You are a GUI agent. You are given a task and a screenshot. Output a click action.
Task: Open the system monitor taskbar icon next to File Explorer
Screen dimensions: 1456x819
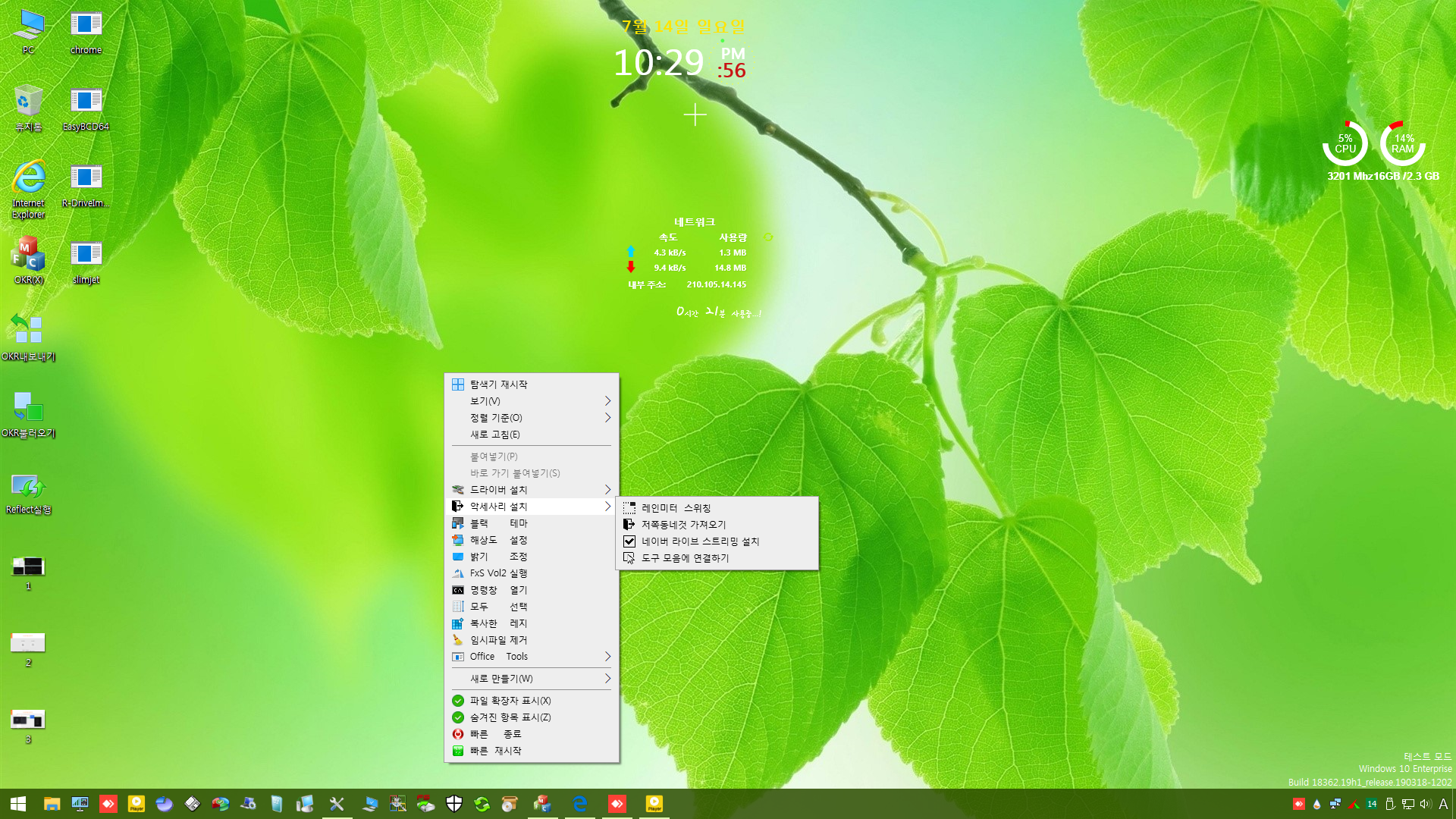pos(80,804)
